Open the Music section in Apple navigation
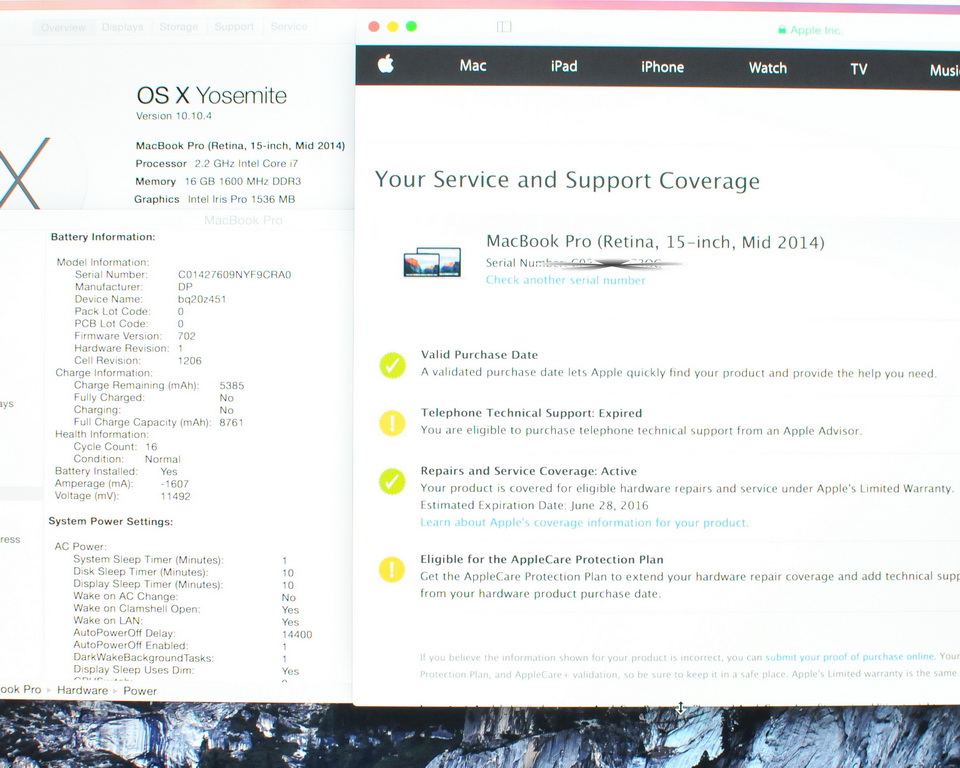The height and width of the screenshot is (768, 960). coord(944,70)
